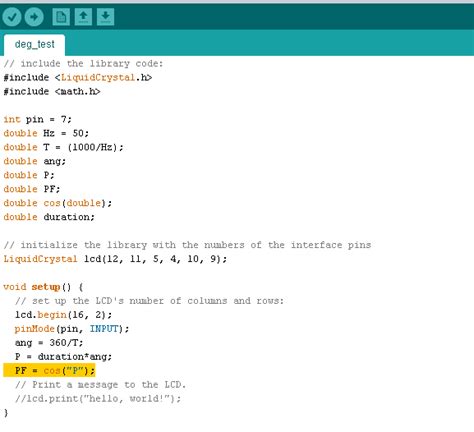474x432 pixels.
Task: Click the Verify checkmark button
Action: coord(12,17)
